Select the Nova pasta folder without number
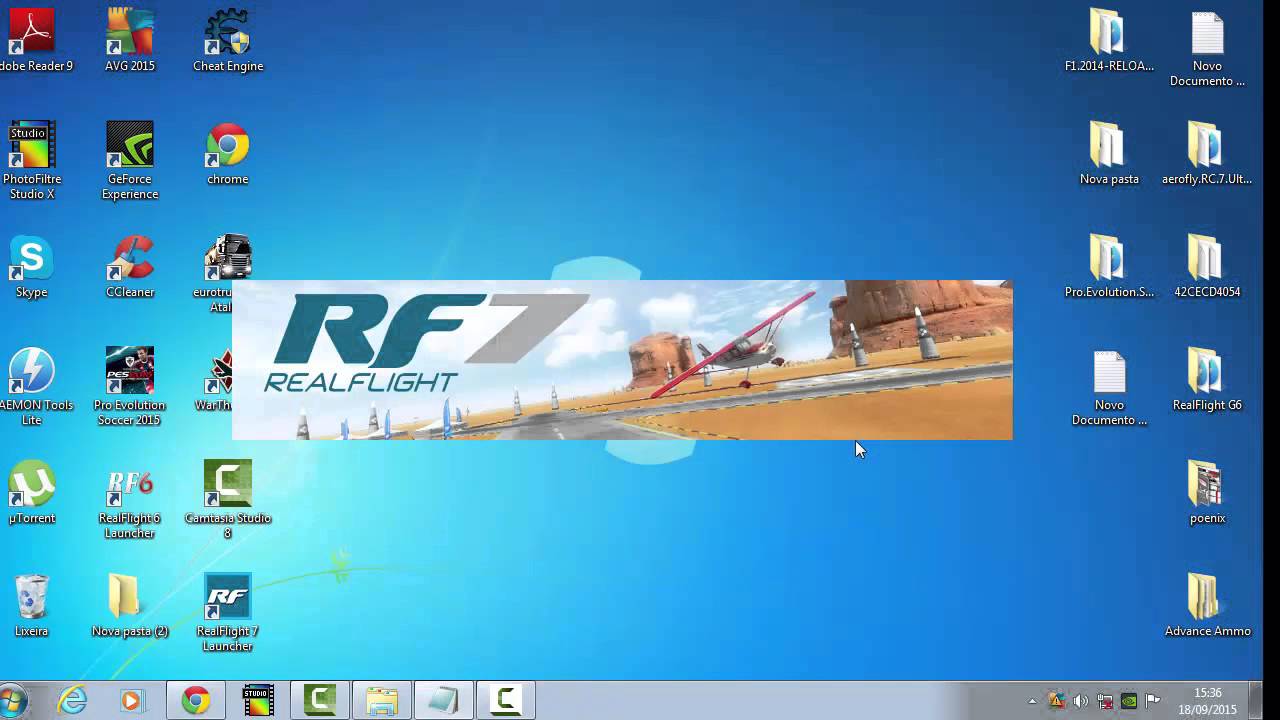 (1109, 155)
